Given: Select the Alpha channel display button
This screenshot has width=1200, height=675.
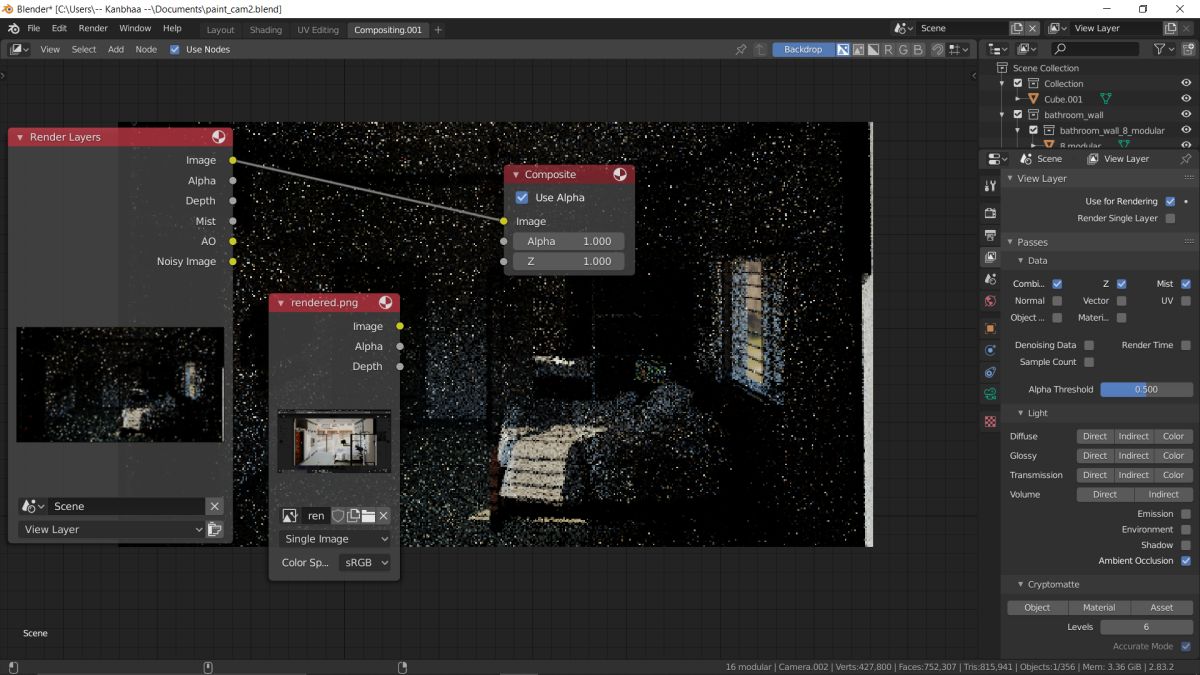Looking at the screenshot, I should (873, 49).
